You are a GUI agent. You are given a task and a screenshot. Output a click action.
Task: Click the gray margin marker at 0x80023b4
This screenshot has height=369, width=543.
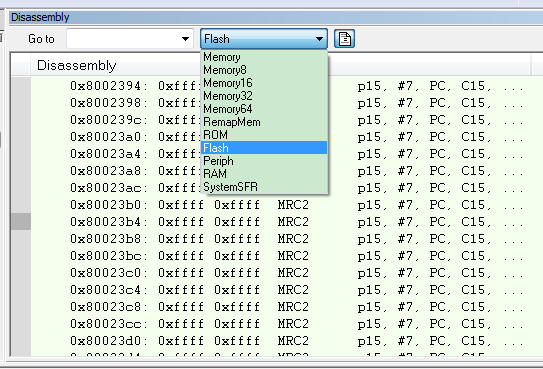point(21,222)
